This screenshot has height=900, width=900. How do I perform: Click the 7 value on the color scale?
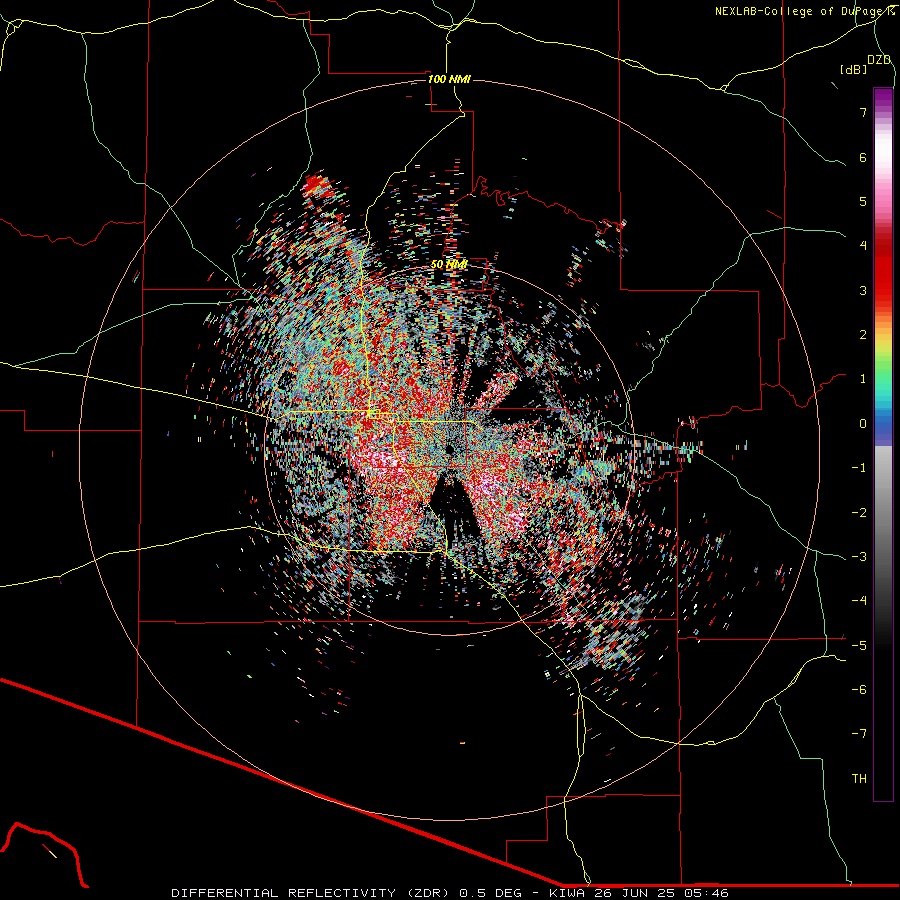pyautogui.click(x=863, y=112)
